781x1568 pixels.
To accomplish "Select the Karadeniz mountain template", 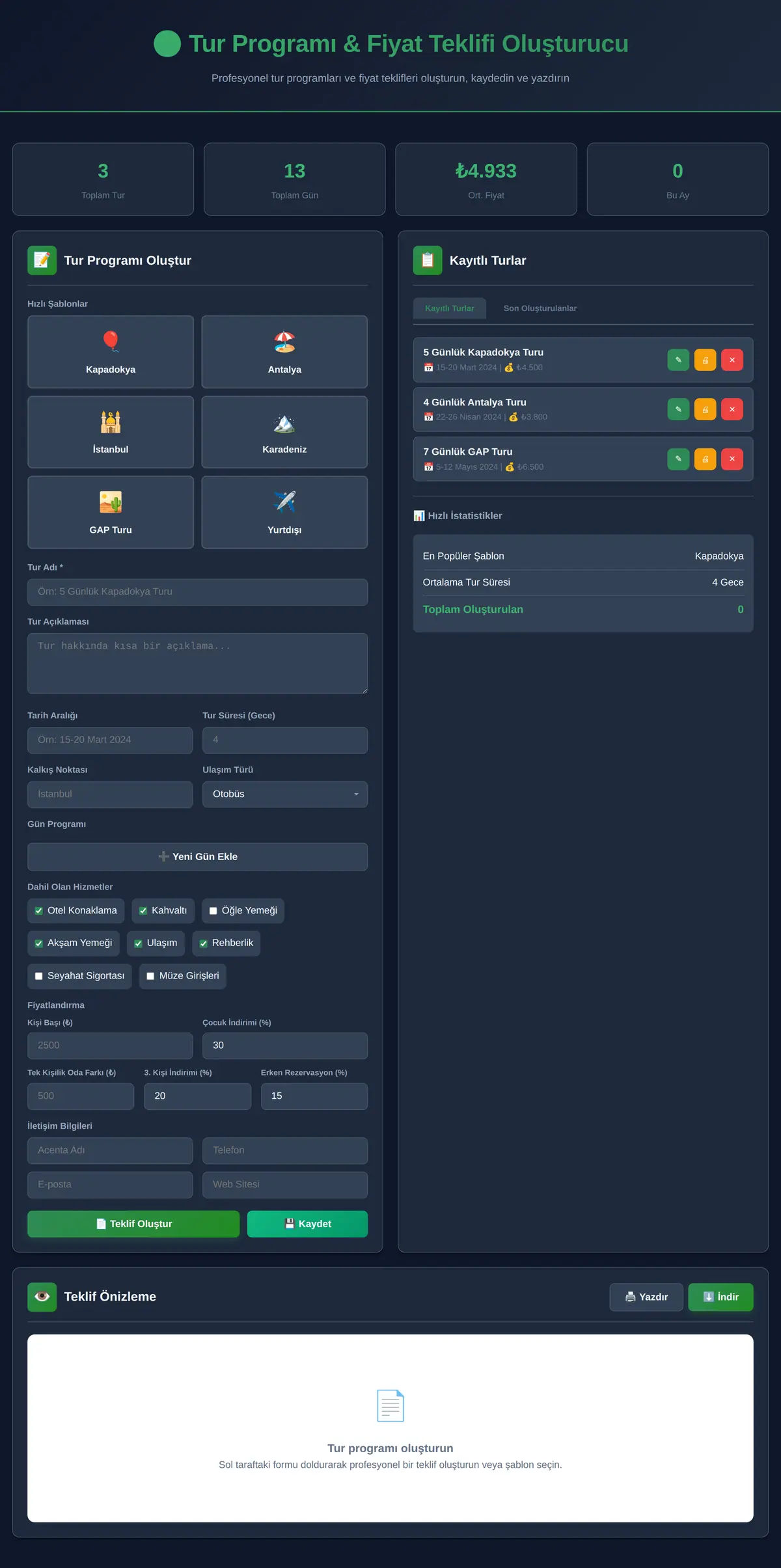I will point(284,432).
